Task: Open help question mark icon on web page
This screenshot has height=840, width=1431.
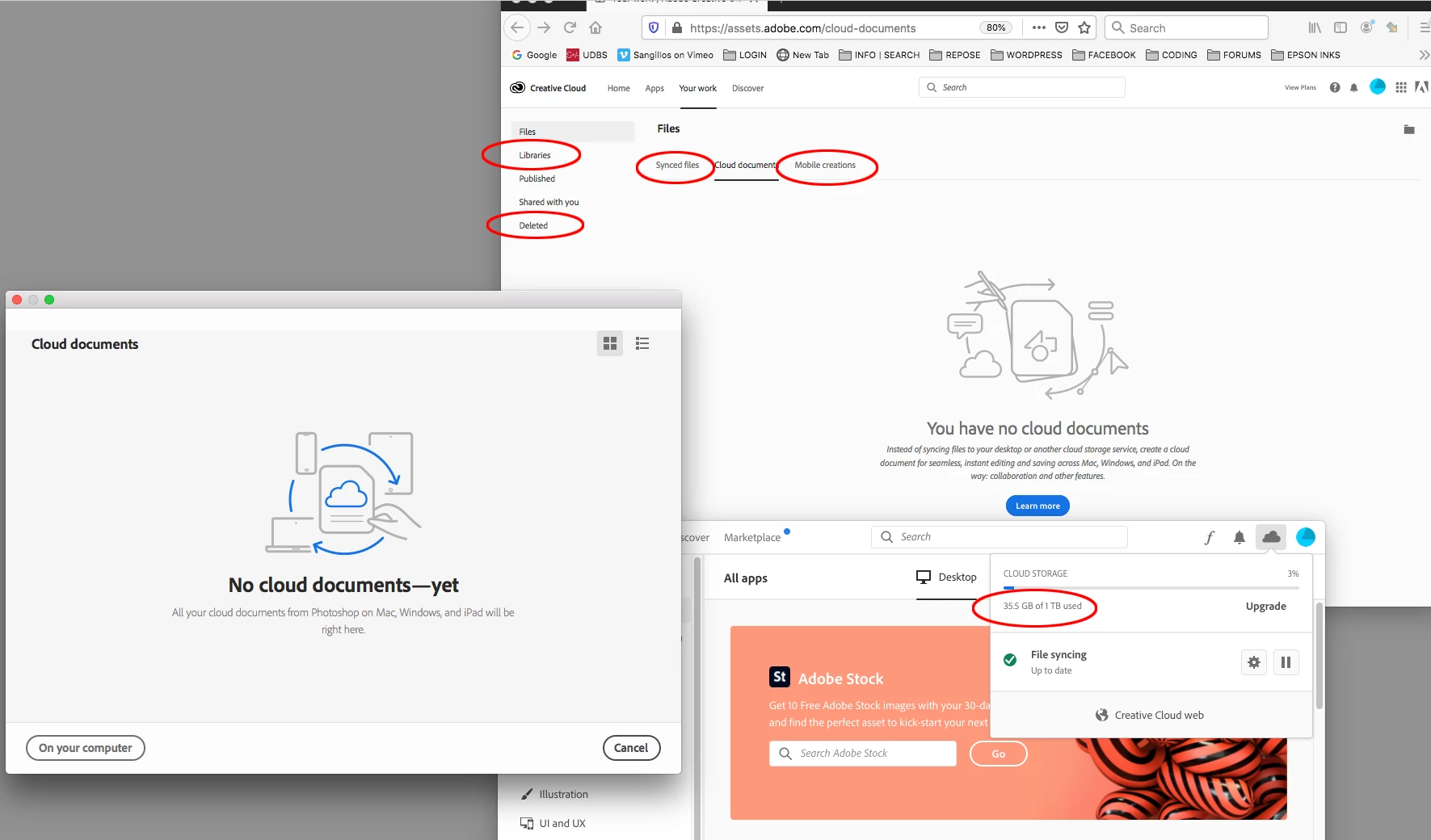Action: pyautogui.click(x=1335, y=87)
